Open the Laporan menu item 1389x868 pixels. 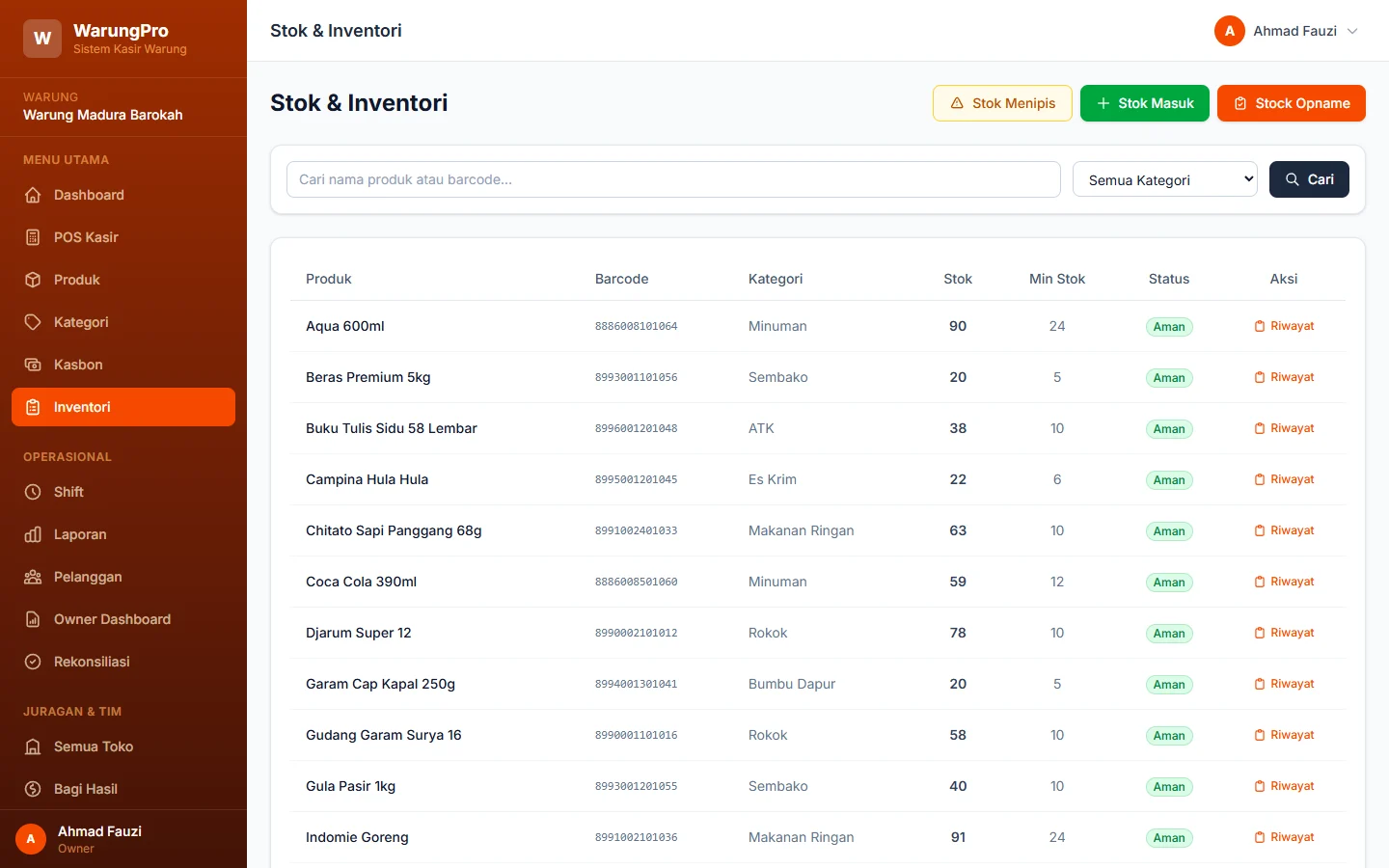coord(123,534)
